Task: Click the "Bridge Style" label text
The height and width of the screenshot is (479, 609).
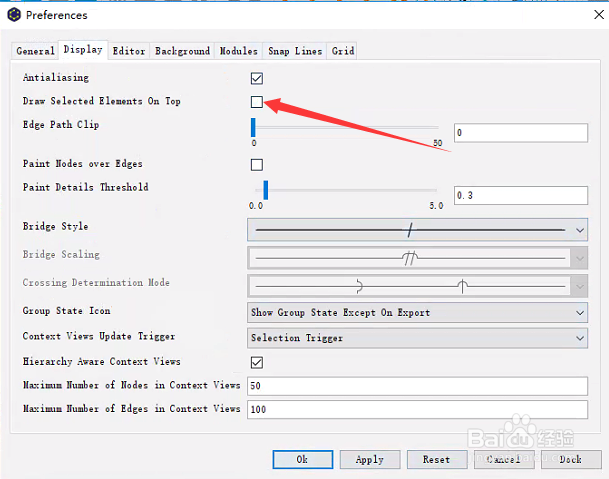Action: (x=56, y=226)
